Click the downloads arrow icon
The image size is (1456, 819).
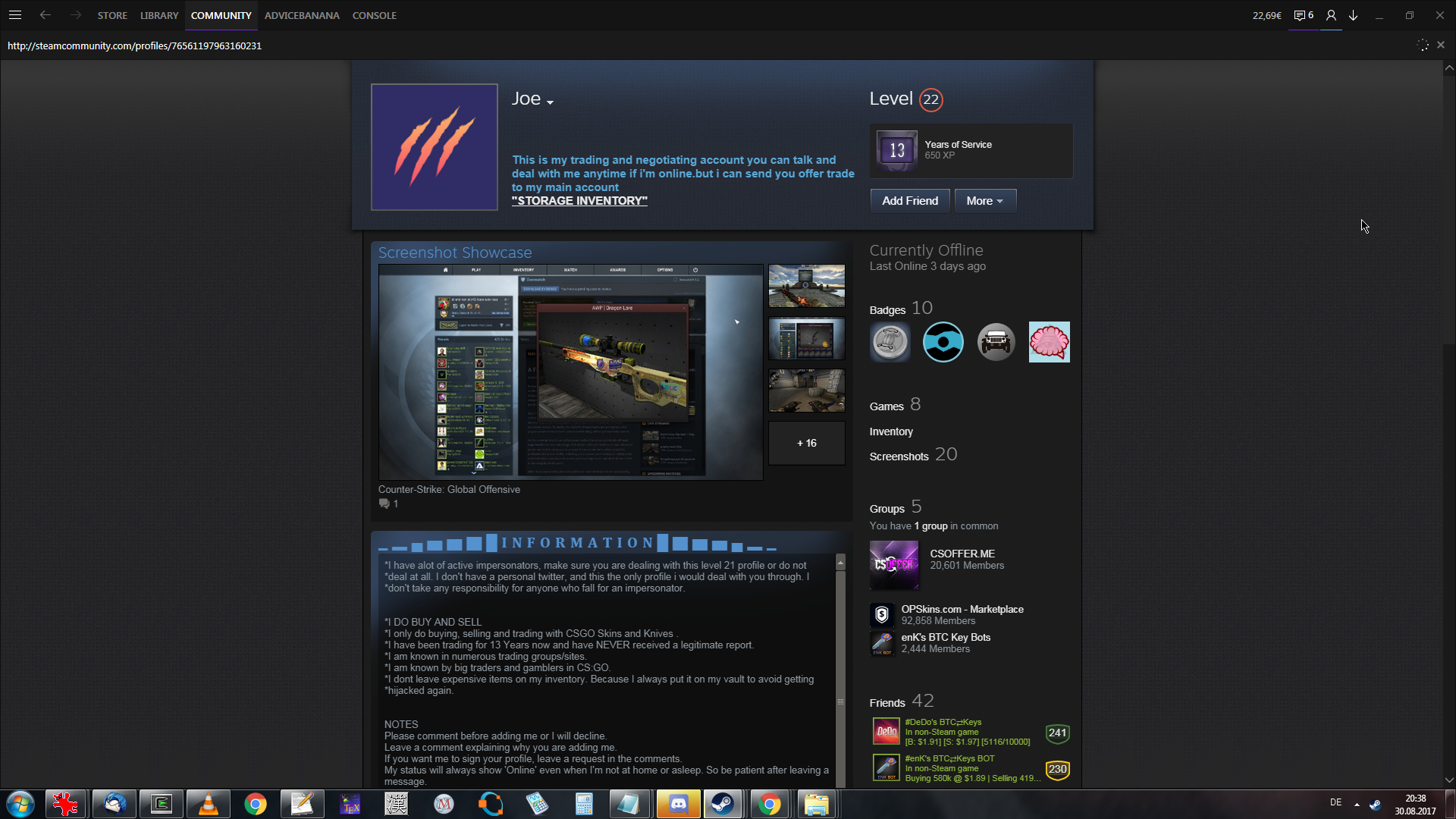point(1353,15)
